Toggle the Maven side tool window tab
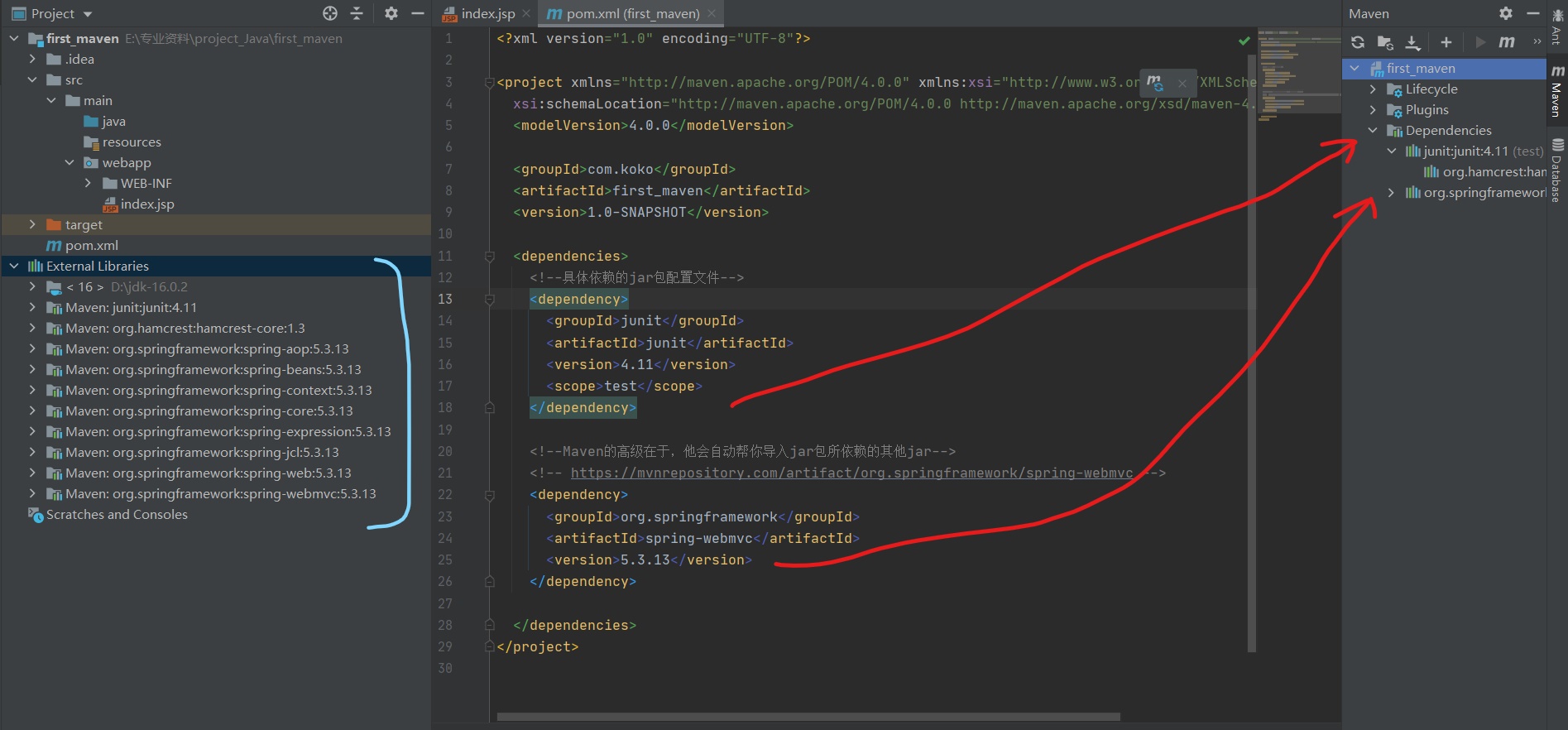 (1557, 91)
